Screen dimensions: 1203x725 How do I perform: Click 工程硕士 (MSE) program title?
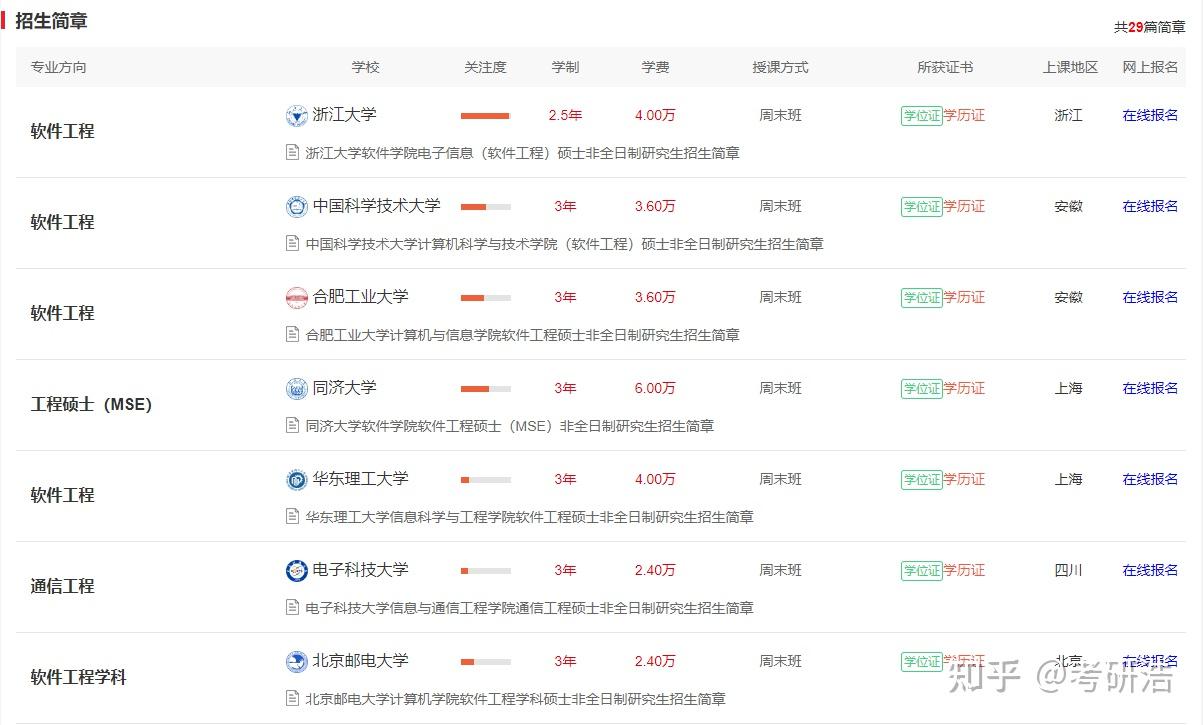[91, 405]
